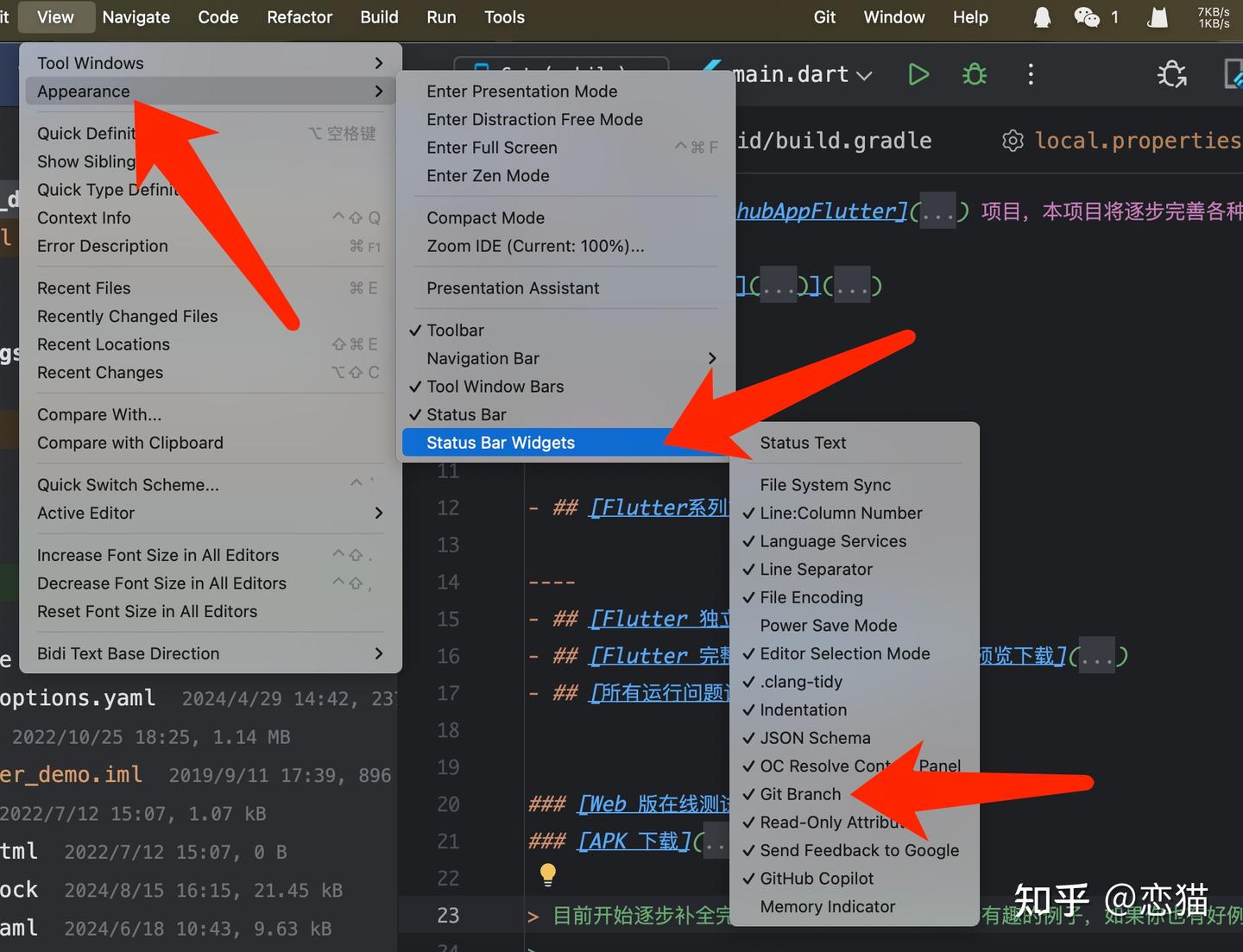Click the yellow lightbulb intention icon

[547, 874]
